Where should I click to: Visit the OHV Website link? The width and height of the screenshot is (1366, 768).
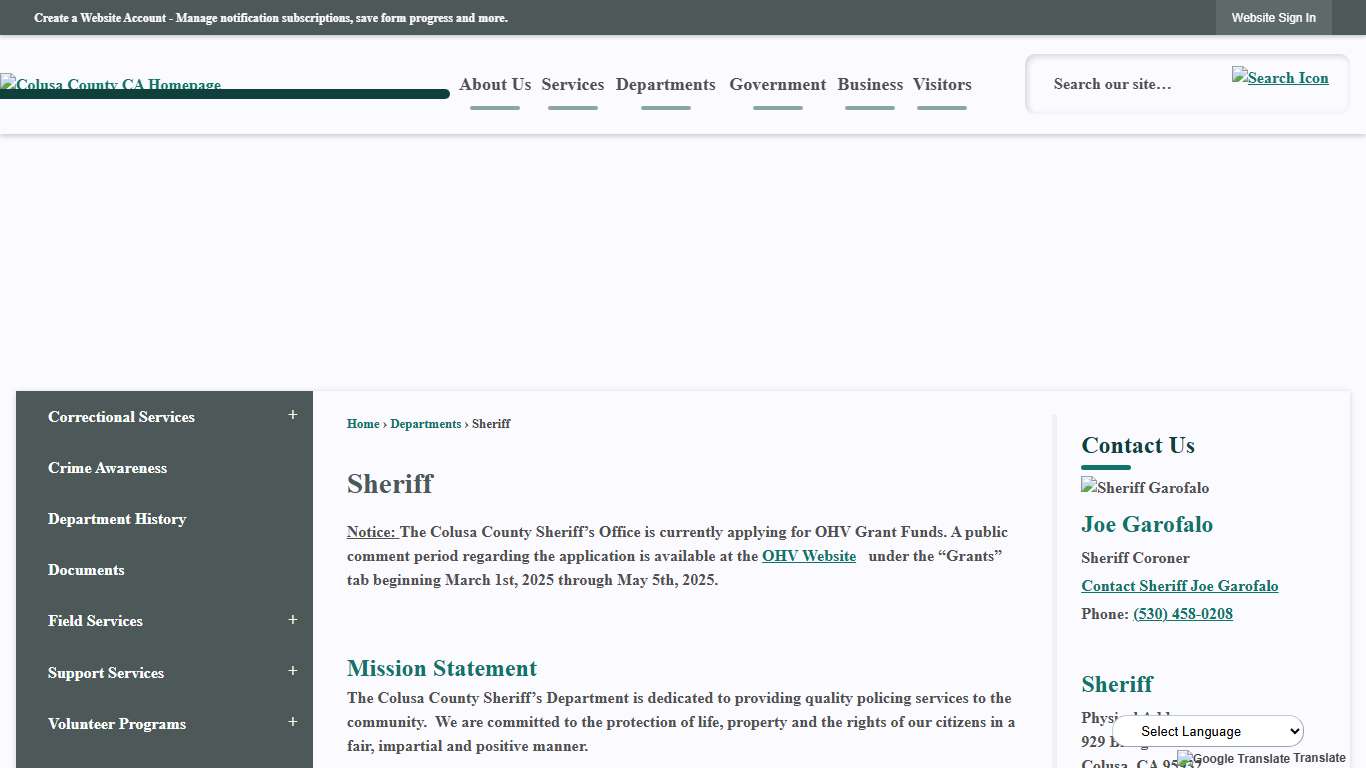(x=808, y=556)
